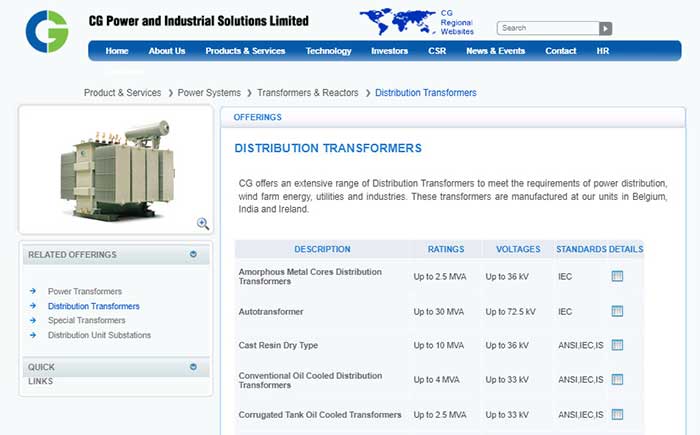Click the DETAILS column header
Viewport: 700px width, 435px height.
pos(626,249)
